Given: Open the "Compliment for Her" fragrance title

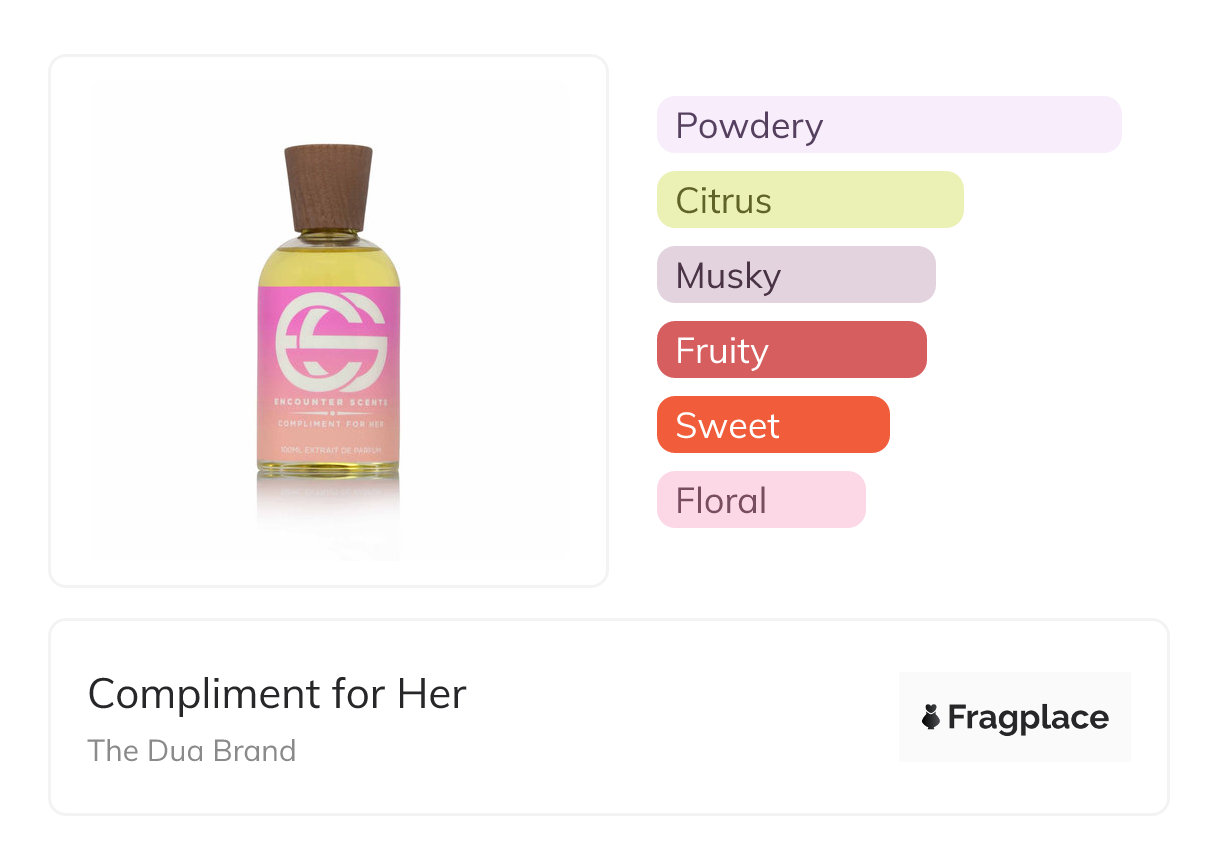Looking at the screenshot, I should tap(277, 694).
